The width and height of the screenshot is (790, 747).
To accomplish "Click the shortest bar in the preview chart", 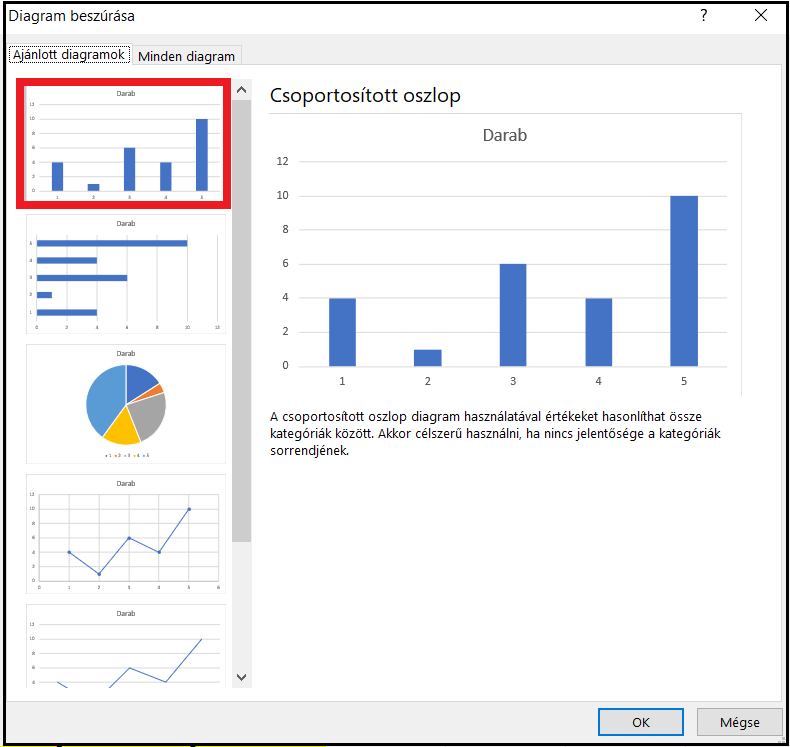I will [x=428, y=357].
